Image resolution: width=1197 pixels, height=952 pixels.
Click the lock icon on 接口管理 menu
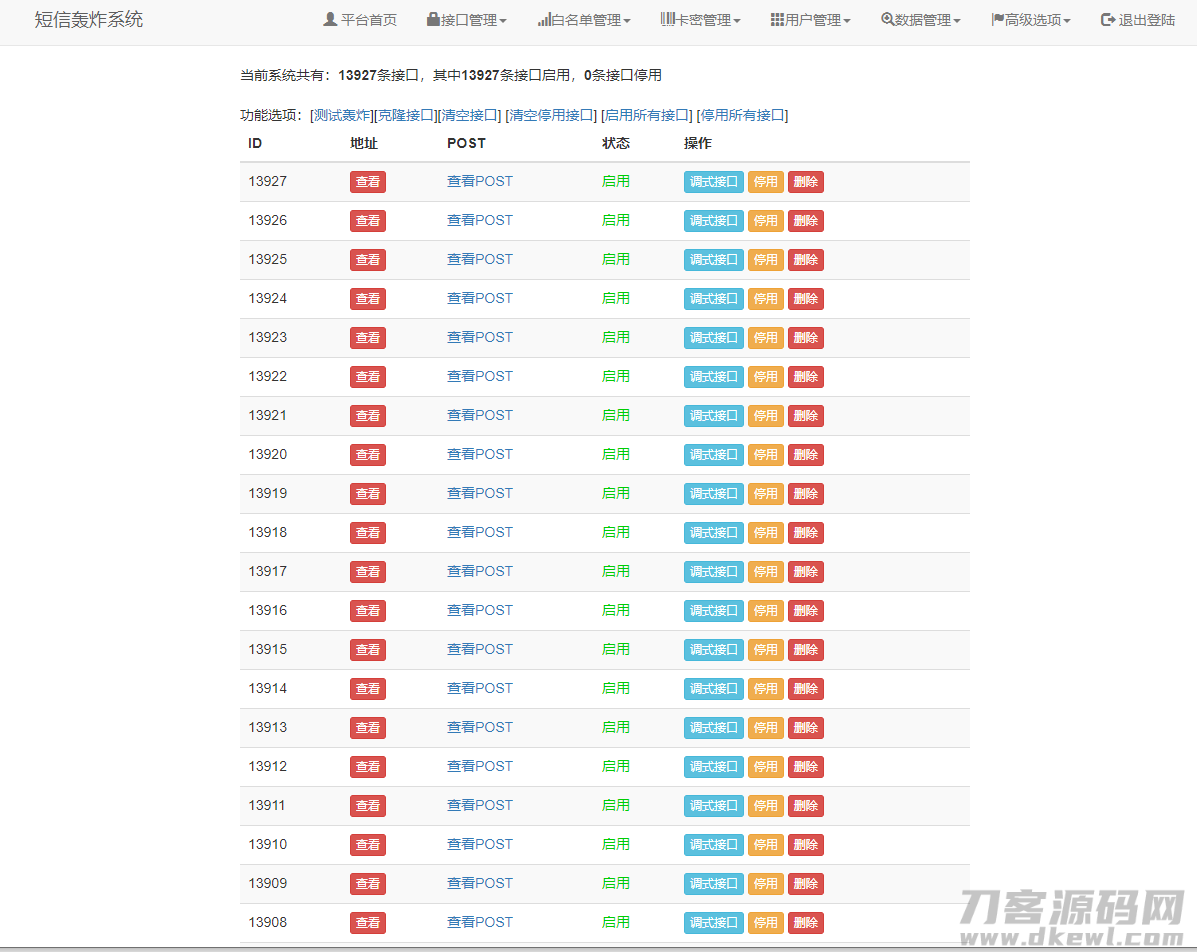[434, 18]
